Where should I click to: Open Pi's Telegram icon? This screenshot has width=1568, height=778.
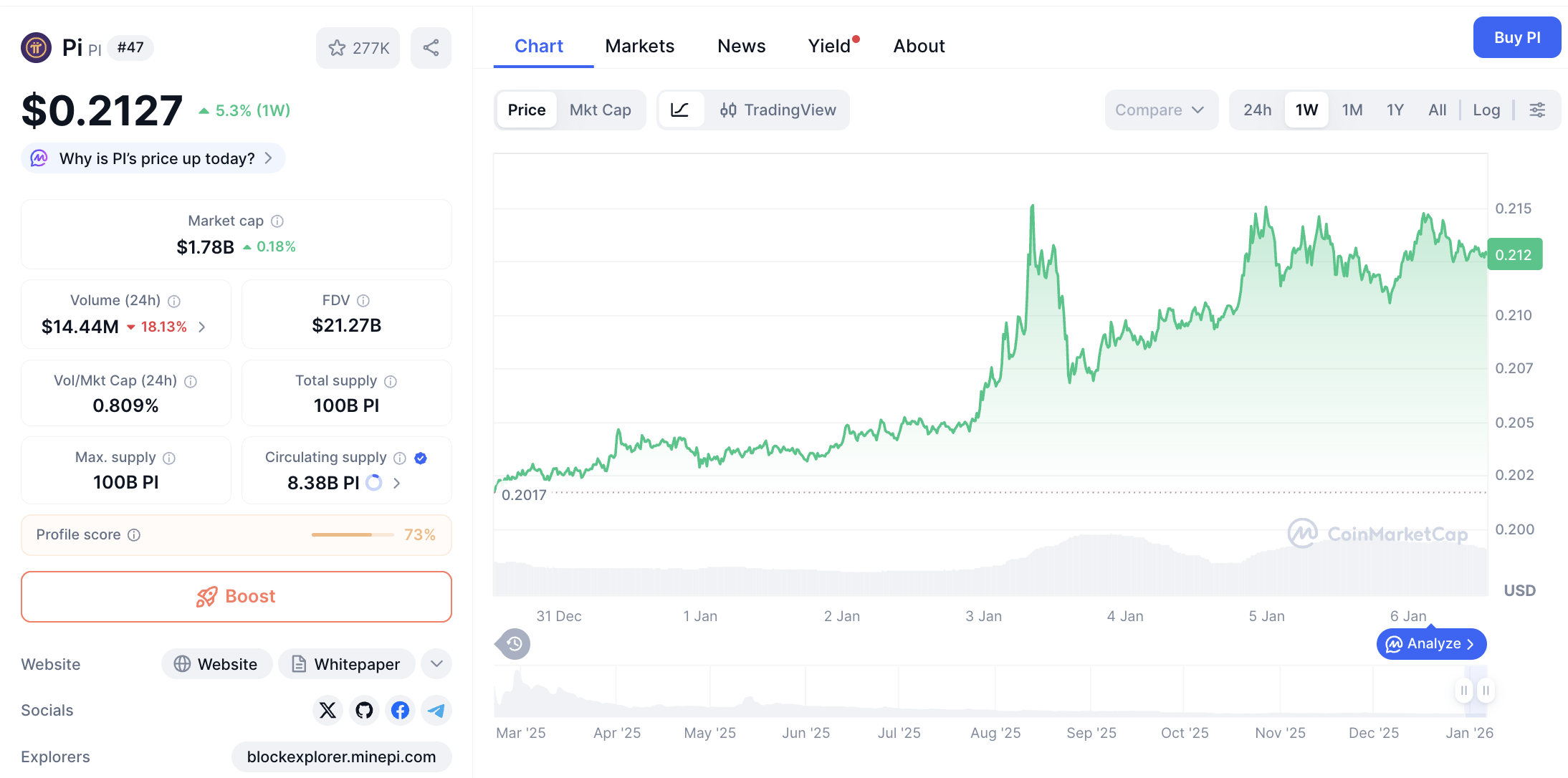pyautogui.click(x=436, y=710)
